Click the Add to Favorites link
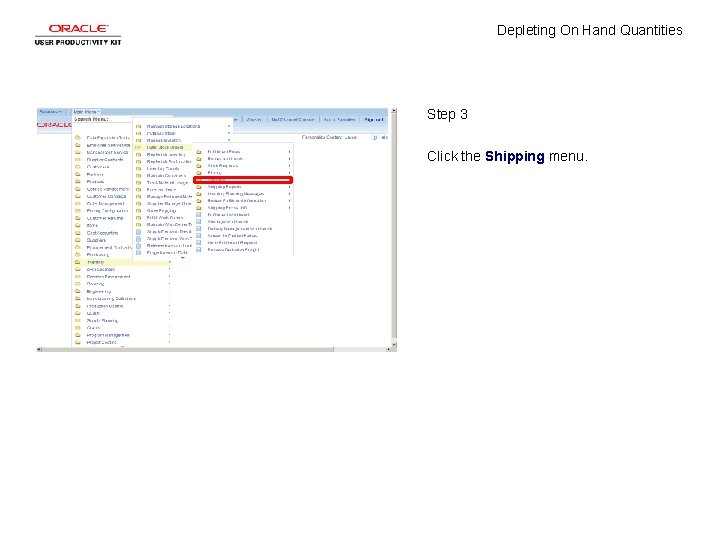720x540 pixels. [339, 119]
